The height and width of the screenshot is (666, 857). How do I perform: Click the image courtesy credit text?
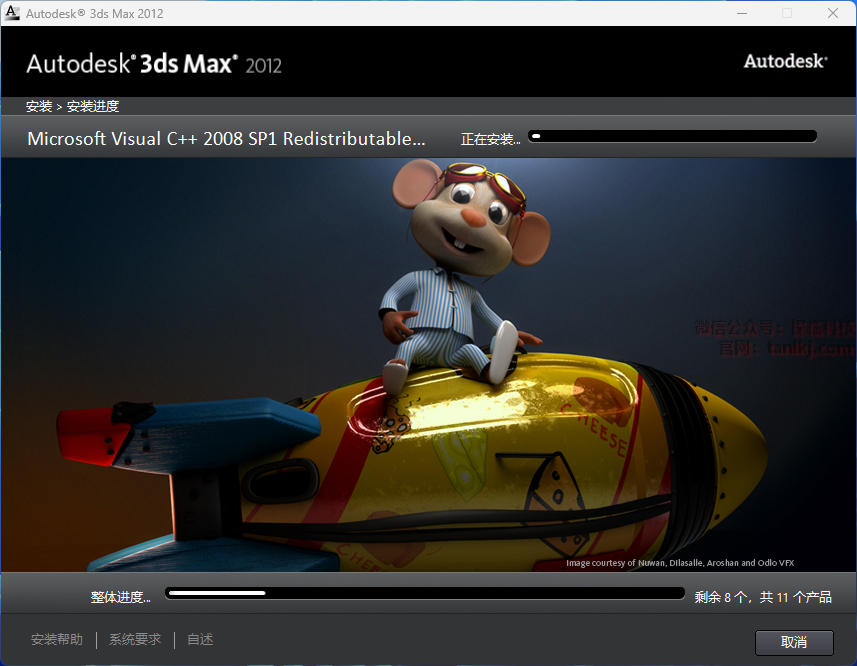point(680,563)
